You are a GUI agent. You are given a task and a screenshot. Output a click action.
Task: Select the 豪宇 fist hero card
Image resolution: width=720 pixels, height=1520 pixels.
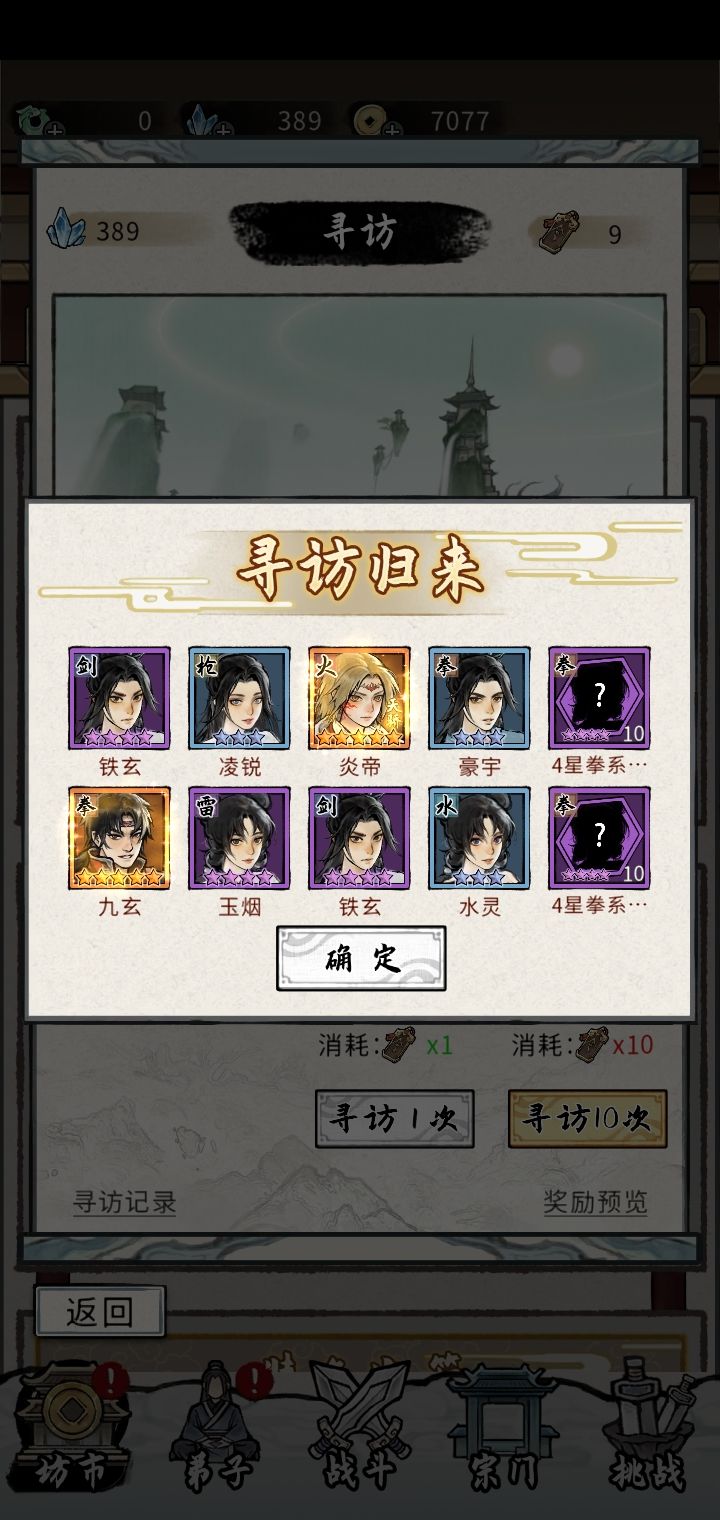[479, 698]
